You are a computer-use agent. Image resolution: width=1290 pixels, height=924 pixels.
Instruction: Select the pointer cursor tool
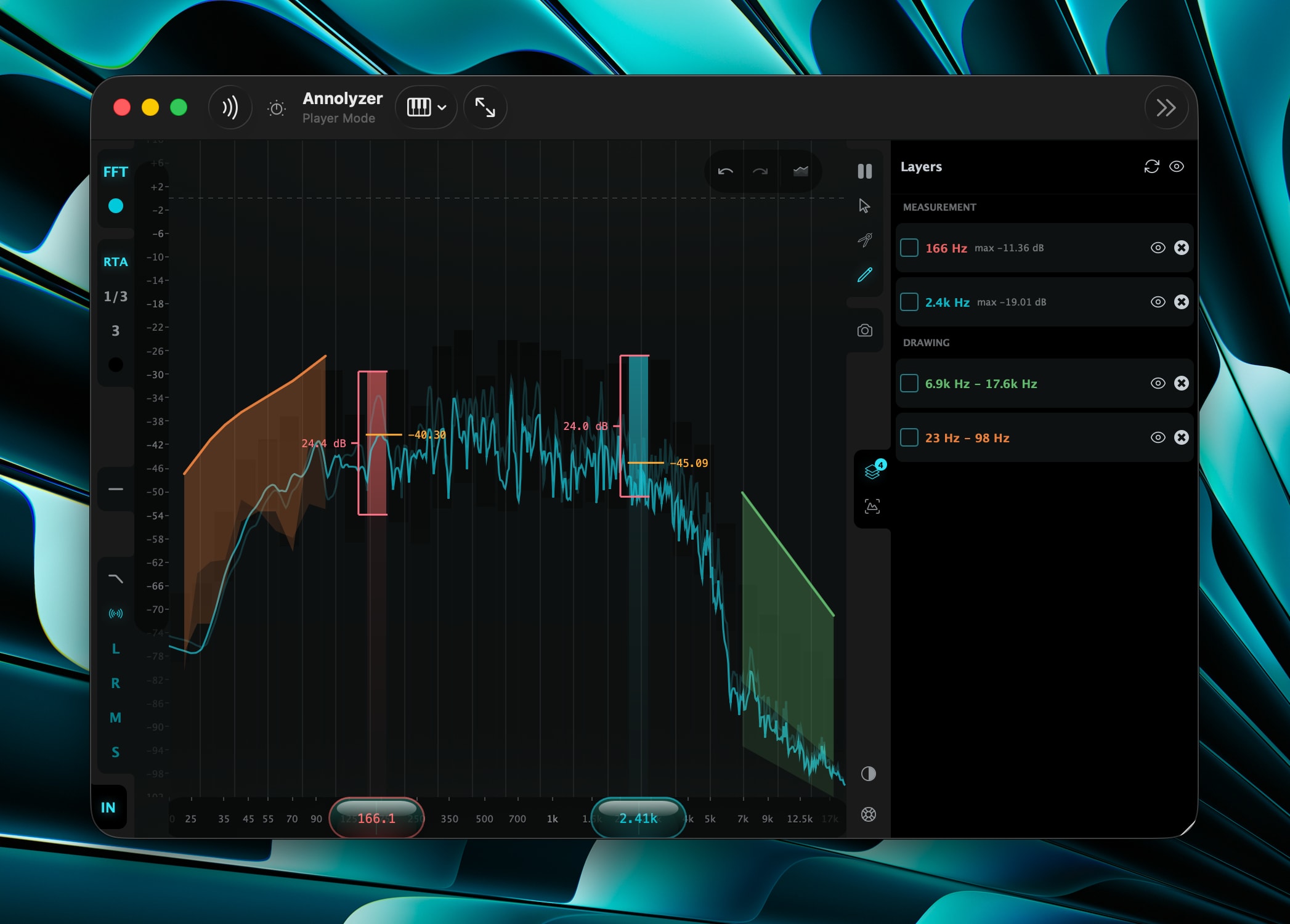point(864,206)
